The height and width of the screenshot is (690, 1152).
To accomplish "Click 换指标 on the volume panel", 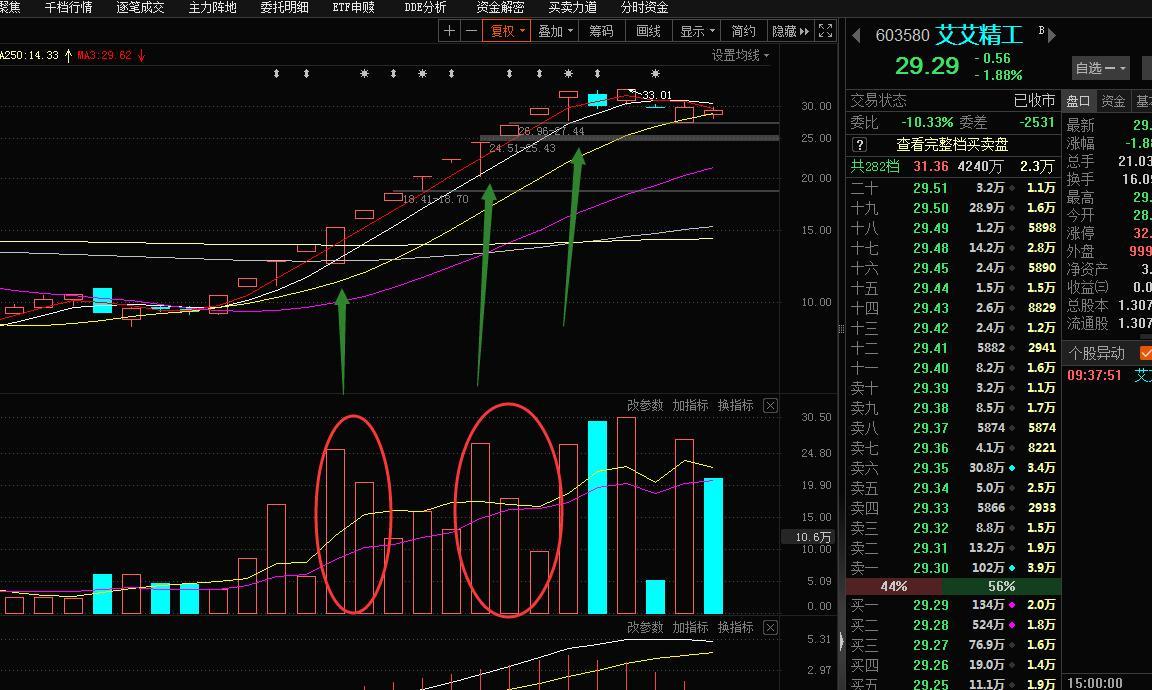I will [735, 405].
